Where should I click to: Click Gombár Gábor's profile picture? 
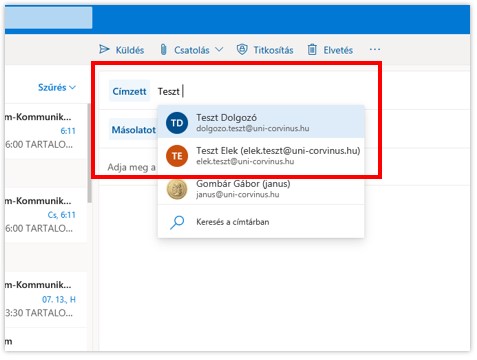177,189
